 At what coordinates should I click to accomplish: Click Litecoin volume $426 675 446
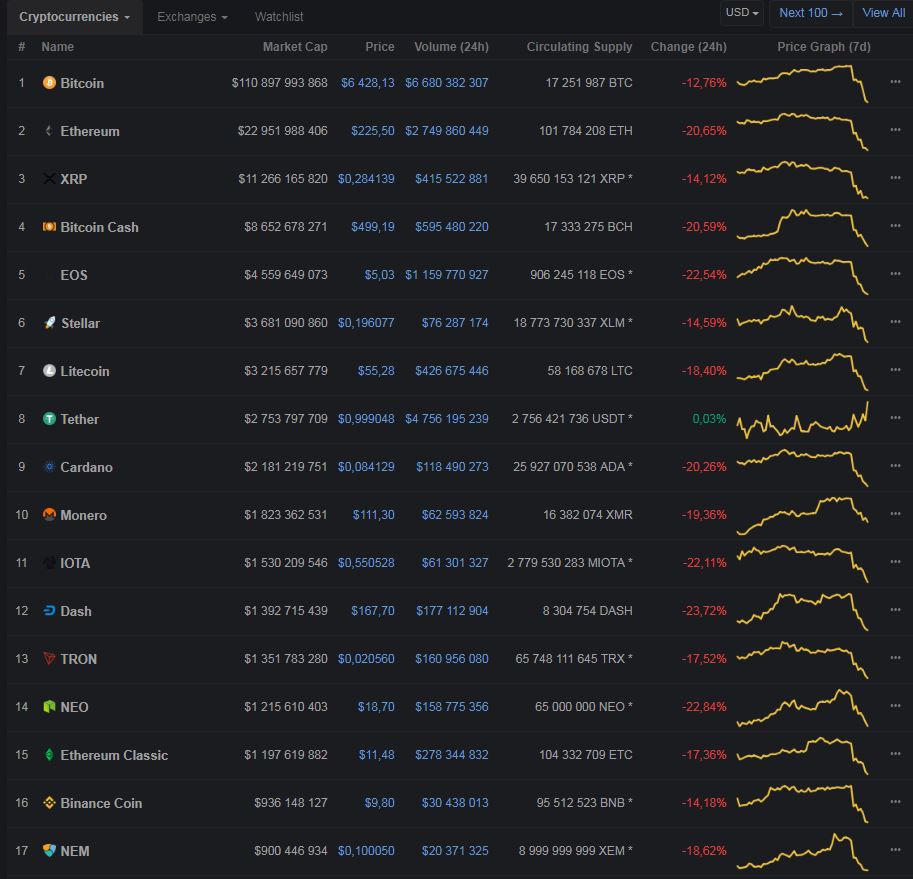pyautogui.click(x=452, y=371)
